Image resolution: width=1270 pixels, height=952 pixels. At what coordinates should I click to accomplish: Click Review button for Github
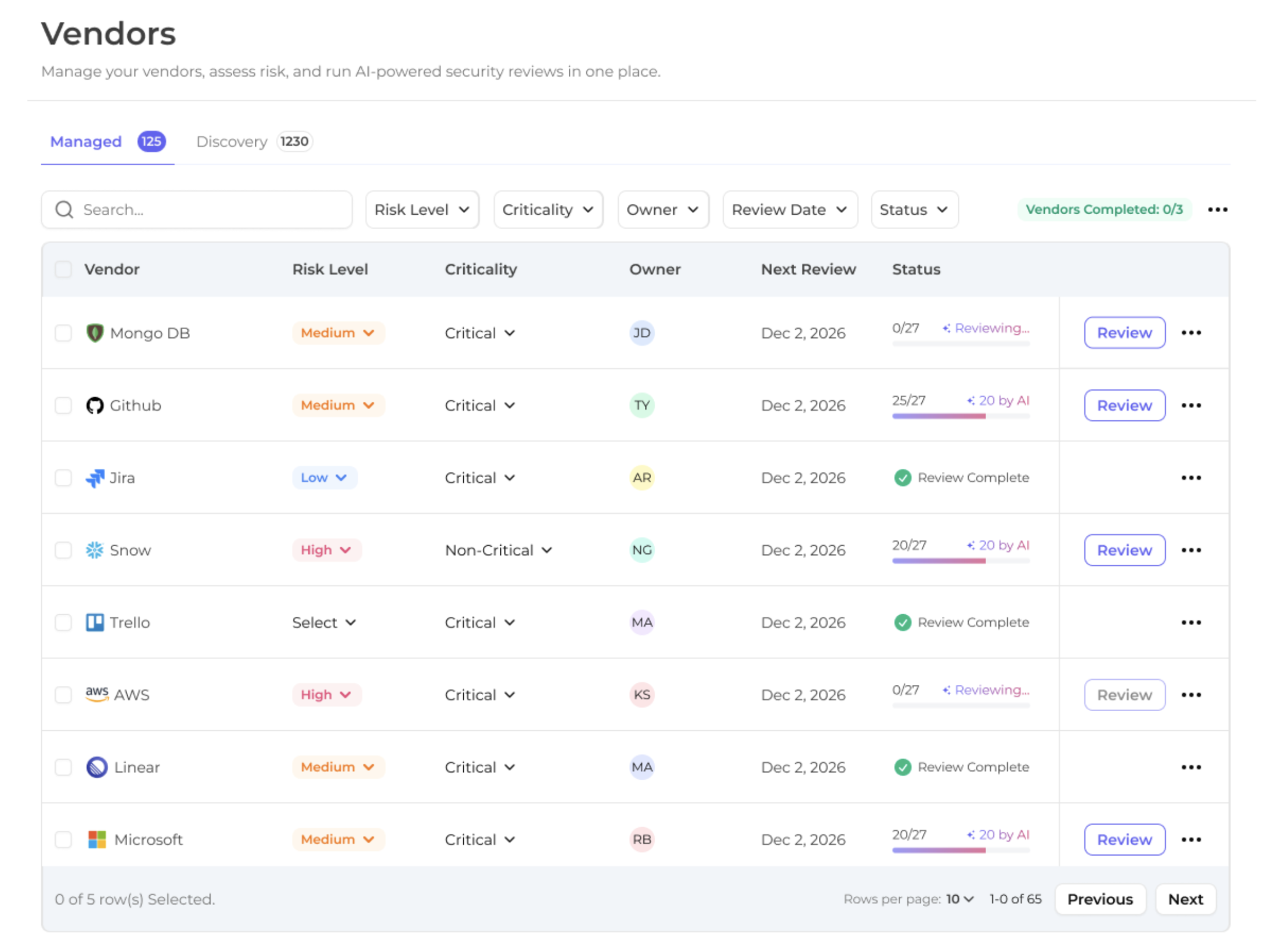[1124, 405]
